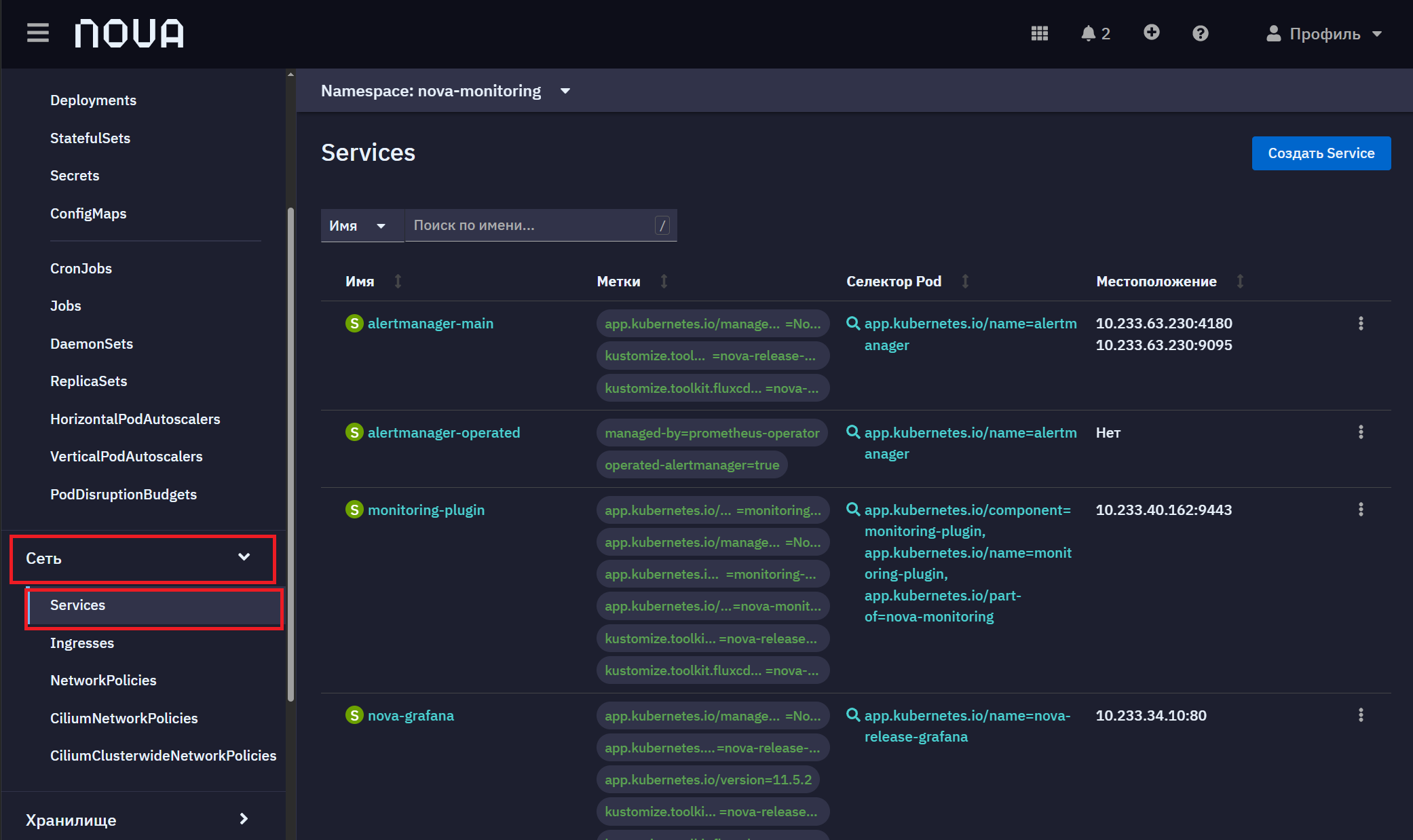Click app.kubernetes.io/name=nova-release-grafana selector

pyautogui.click(x=966, y=726)
